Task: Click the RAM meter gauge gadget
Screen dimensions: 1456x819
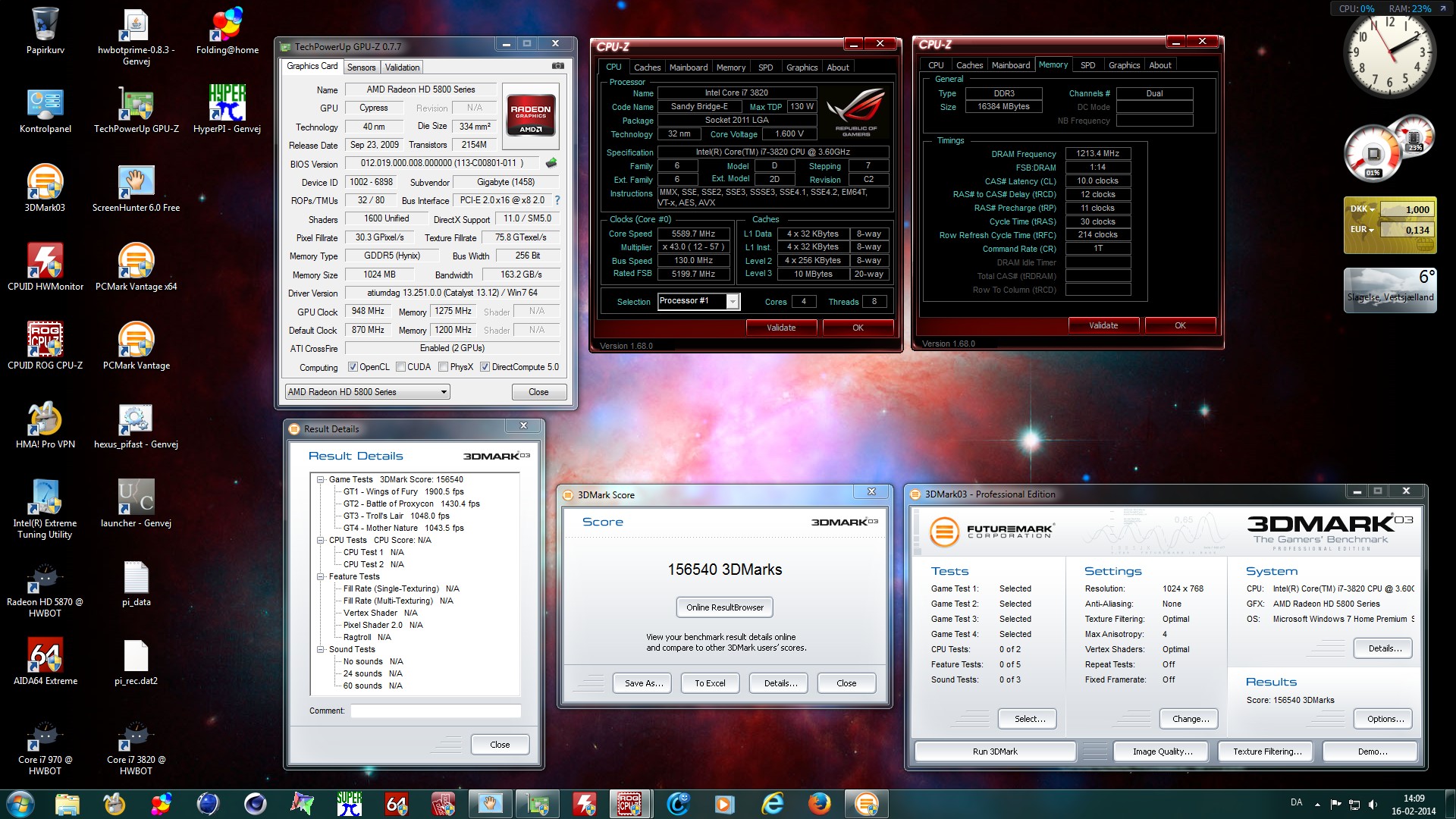Action: (1414, 136)
